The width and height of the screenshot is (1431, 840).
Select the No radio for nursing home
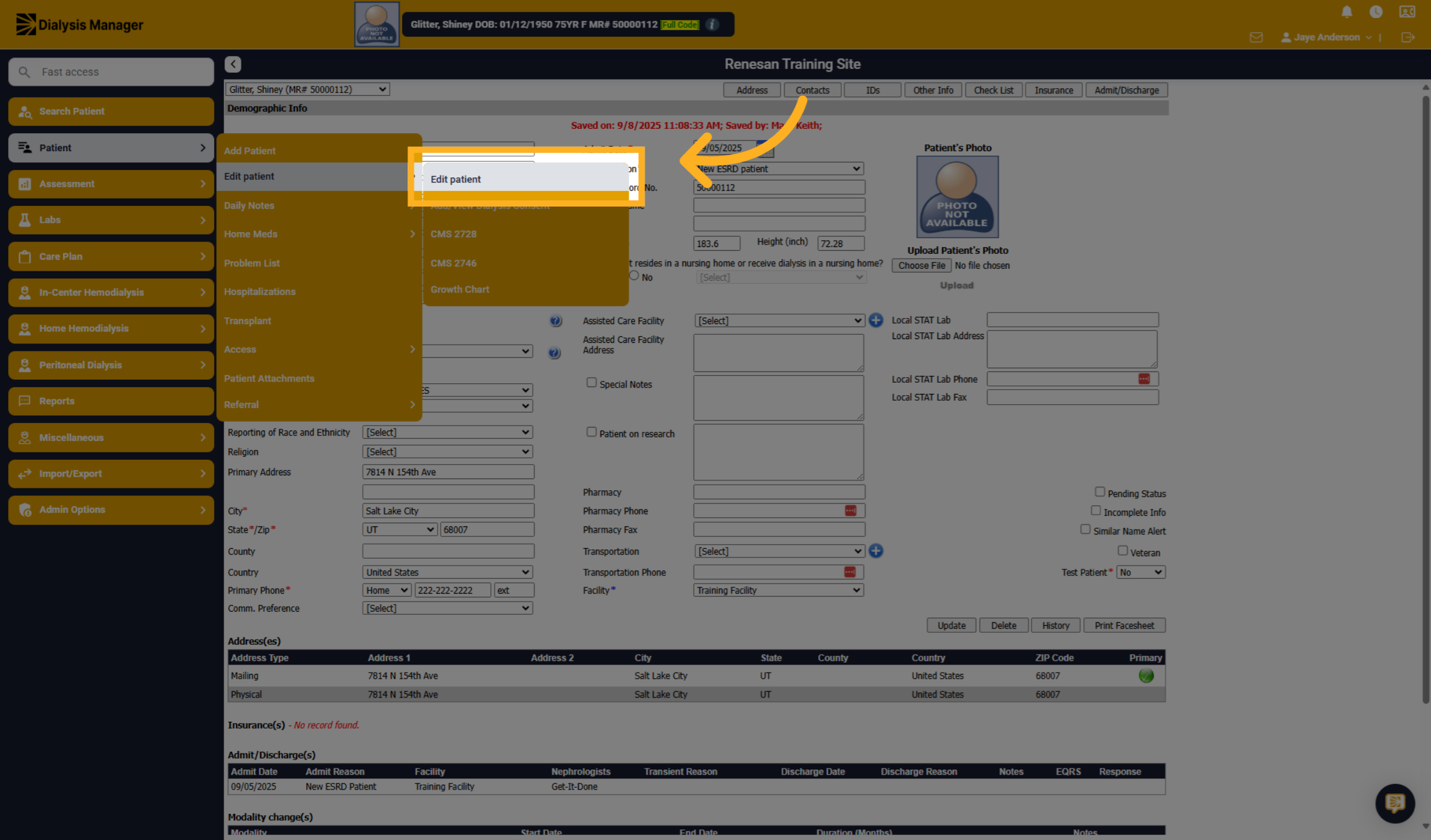634,276
